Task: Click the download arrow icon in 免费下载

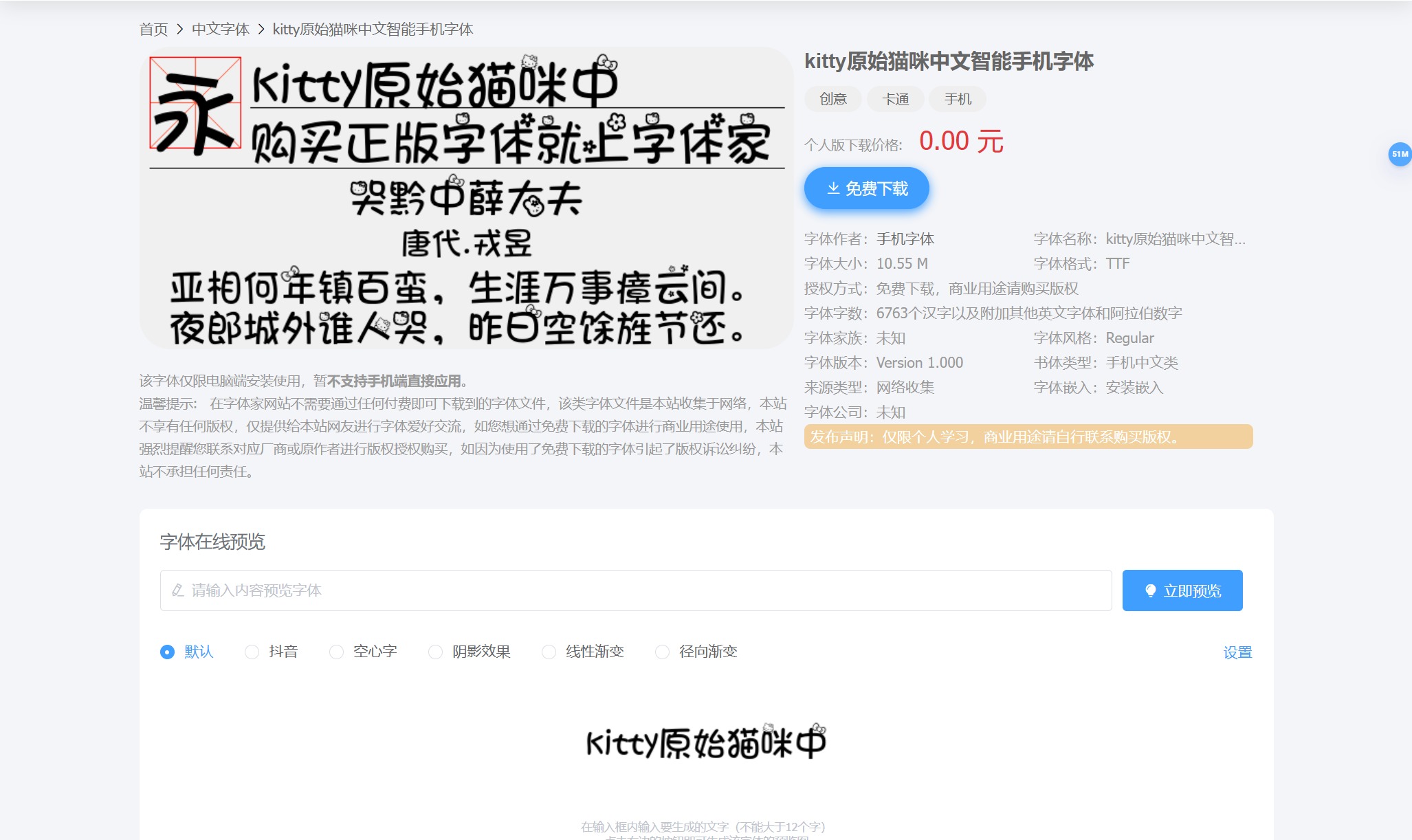Action: point(833,188)
